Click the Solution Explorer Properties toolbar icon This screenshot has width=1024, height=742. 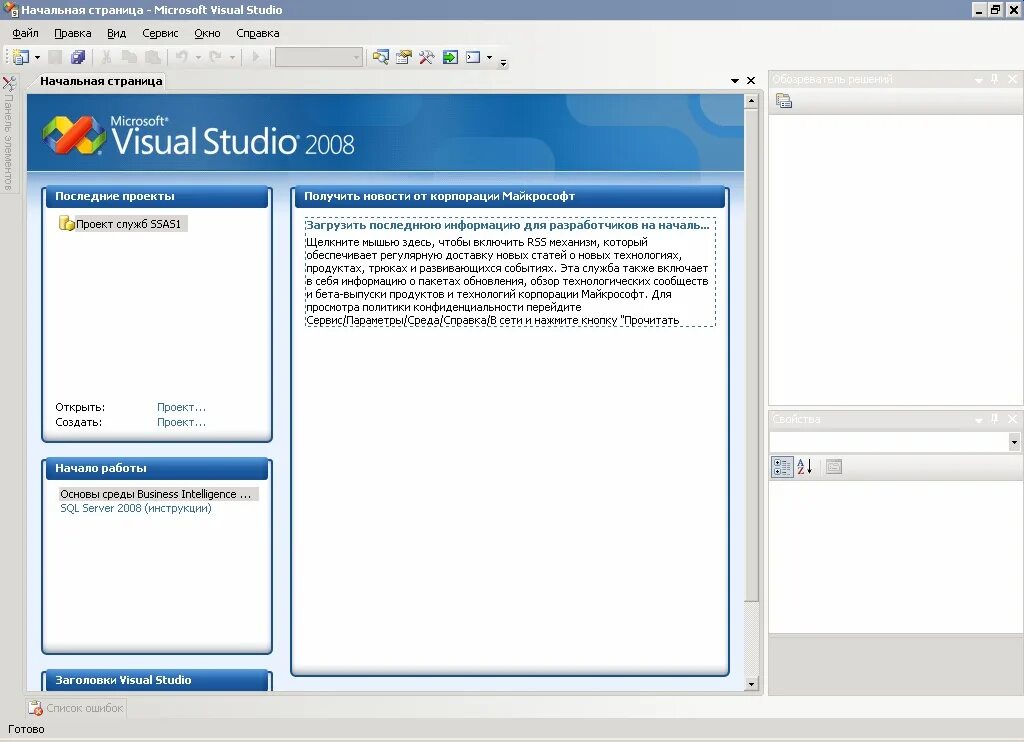[x=784, y=101]
